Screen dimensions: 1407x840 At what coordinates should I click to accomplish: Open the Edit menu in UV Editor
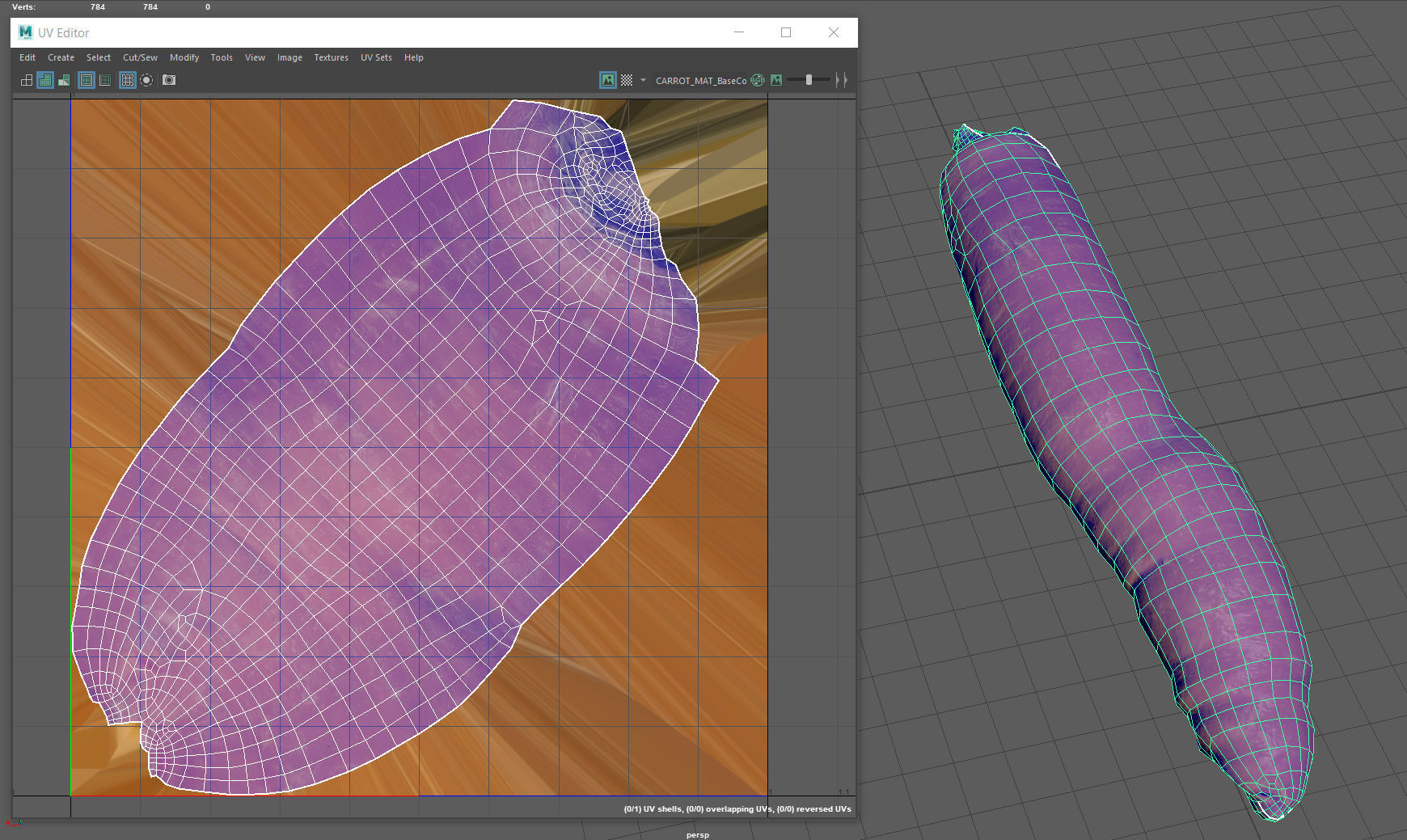click(27, 57)
